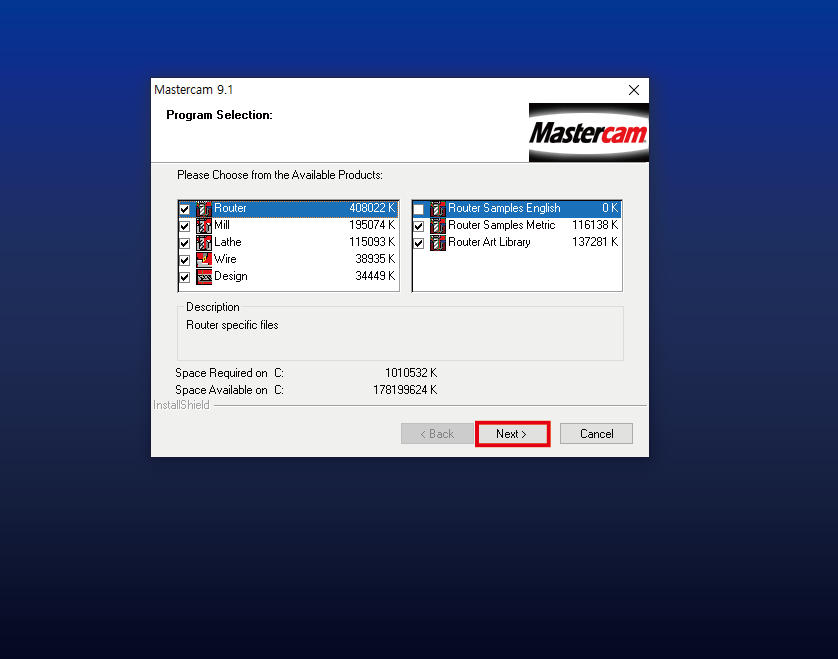Click the Next button
The height and width of the screenshot is (659, 838).
[512, 434]
